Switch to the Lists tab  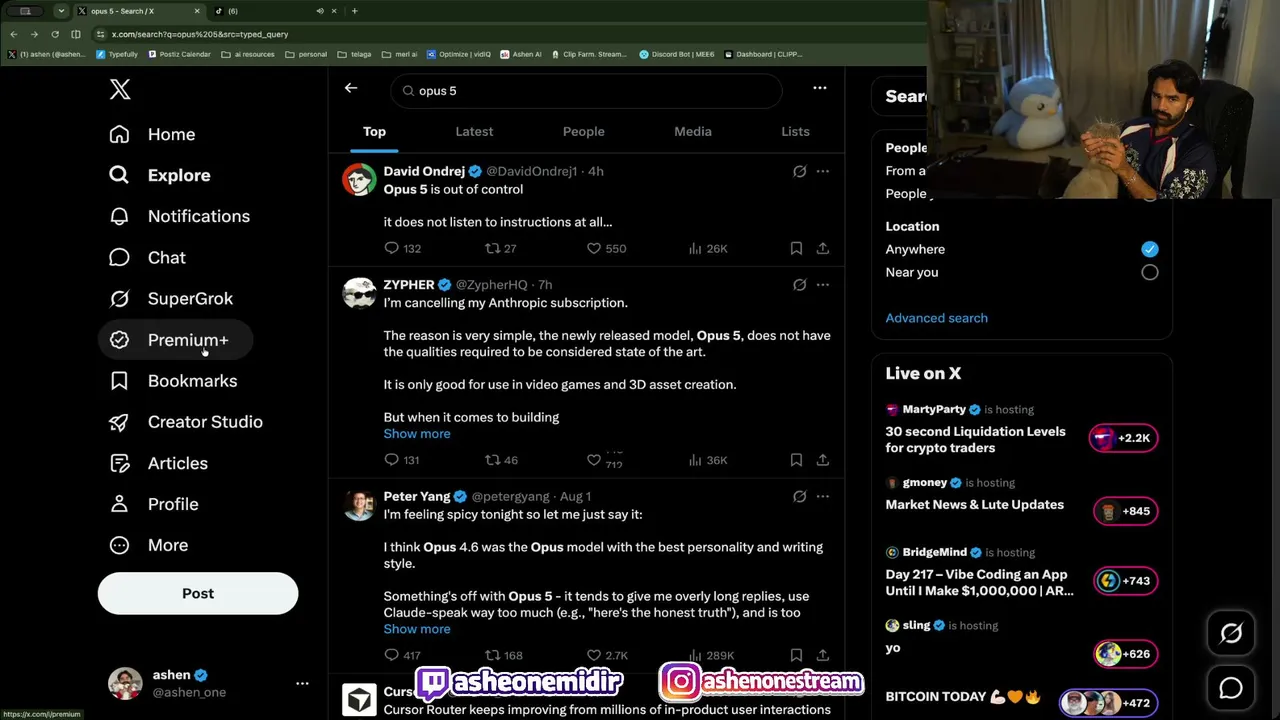coord(795,131)
